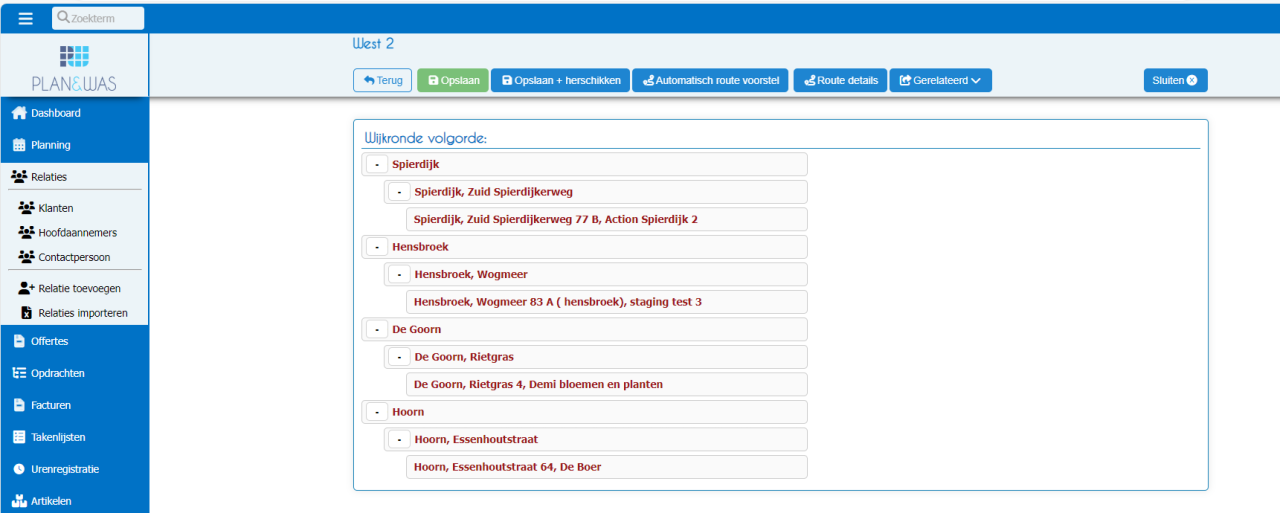Collapse the De Goorn group

377,329
